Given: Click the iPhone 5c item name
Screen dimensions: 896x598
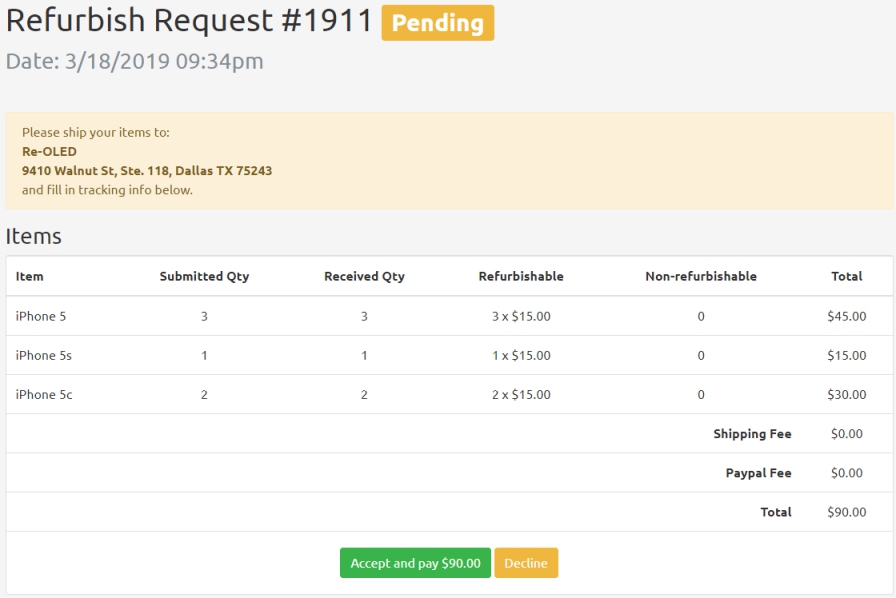Looking at the screenshot, I should click(x=44, y=394).
